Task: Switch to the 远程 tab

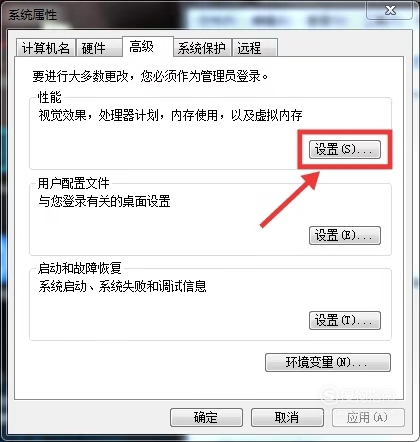Action: click(255, 48)
